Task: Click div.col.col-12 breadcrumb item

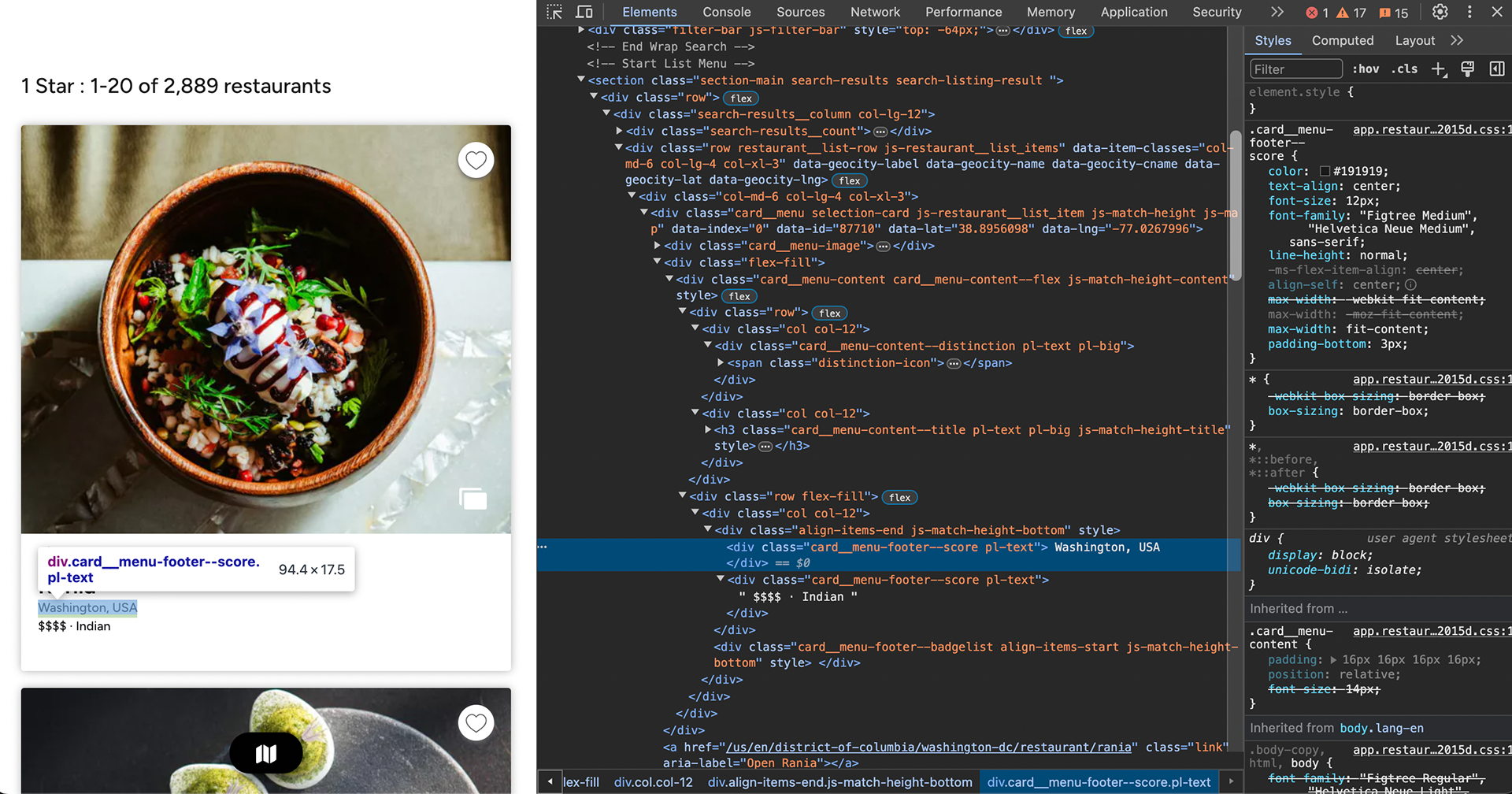Action: click(x=653, y=782)
